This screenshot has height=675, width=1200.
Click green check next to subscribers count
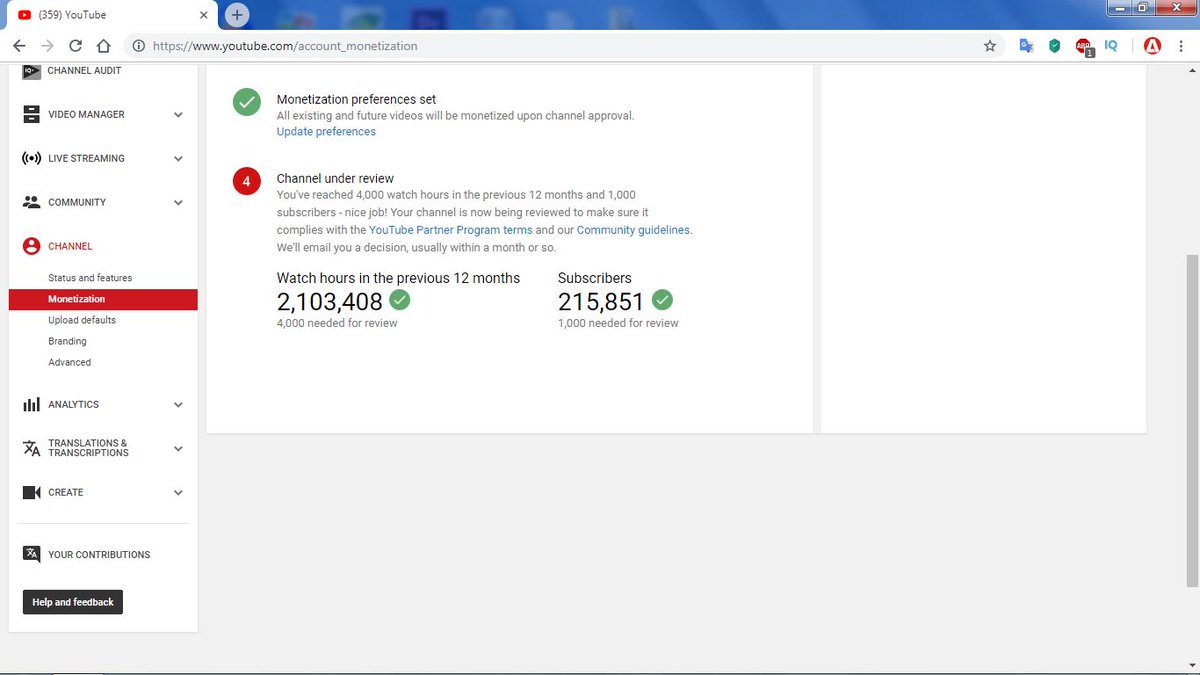(x=662, y=300)
